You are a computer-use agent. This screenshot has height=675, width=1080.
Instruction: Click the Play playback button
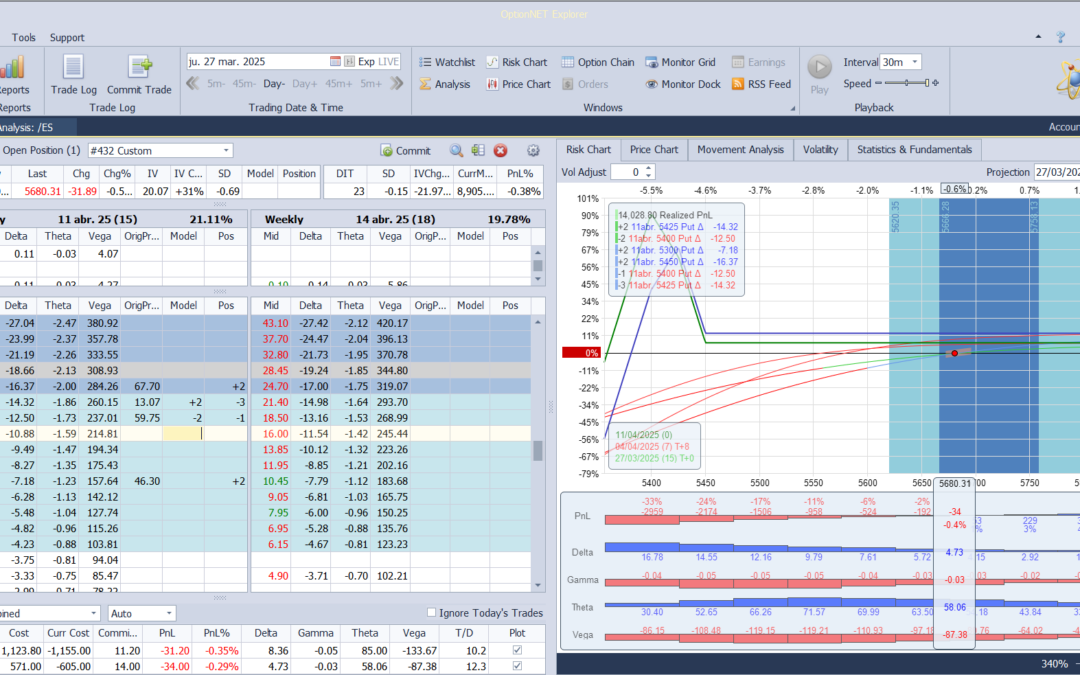tap(819, 74)
